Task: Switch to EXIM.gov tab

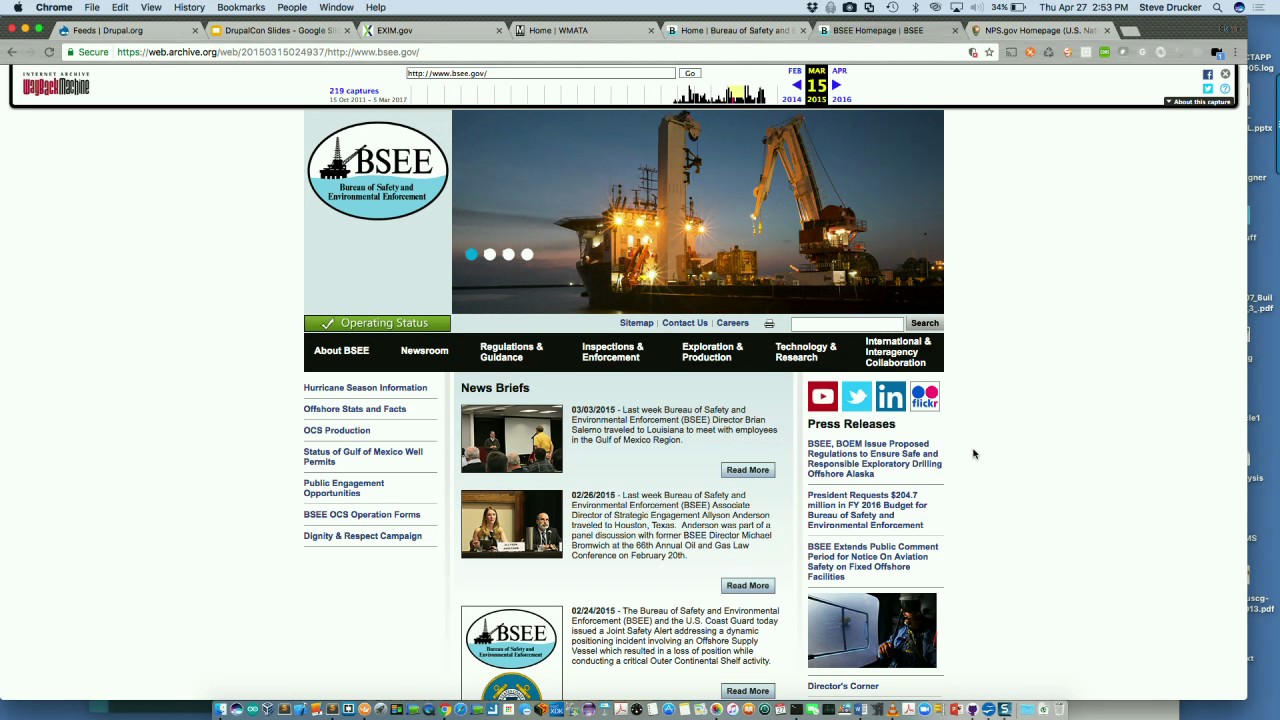Action: click(x=432, y=30)
